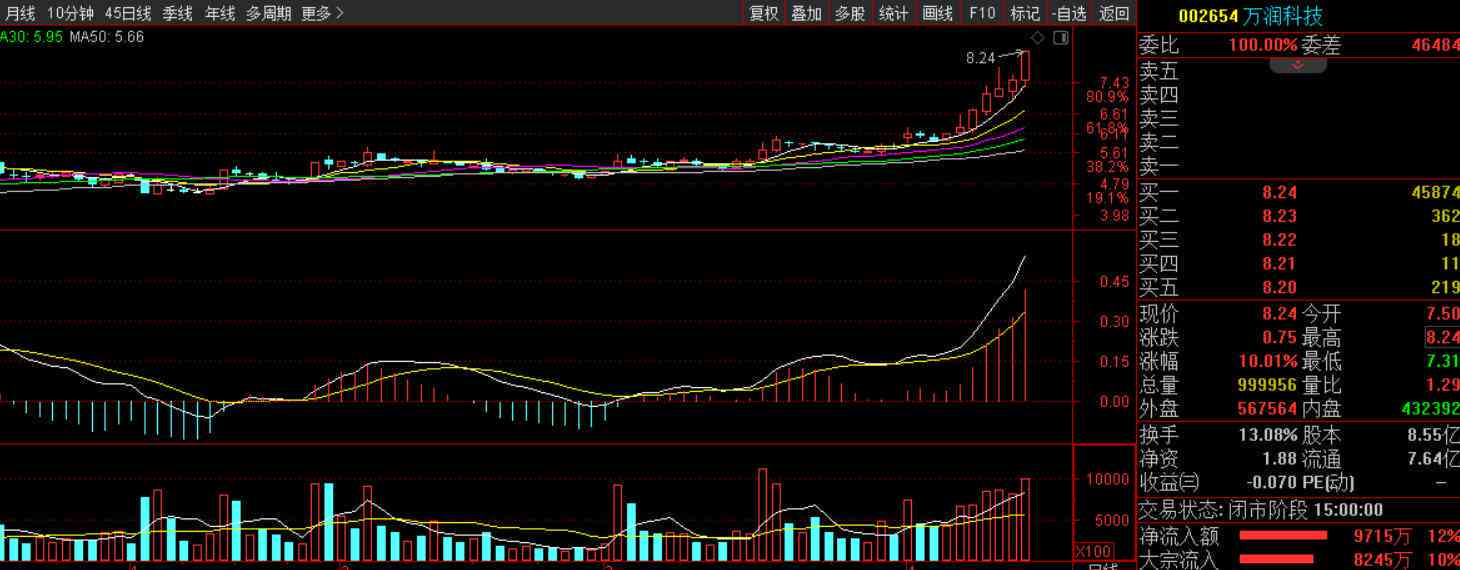This screenshot has width=1460, height=570.
Task: Click the 买一 price 8.24
Action: pos(1279,192)
